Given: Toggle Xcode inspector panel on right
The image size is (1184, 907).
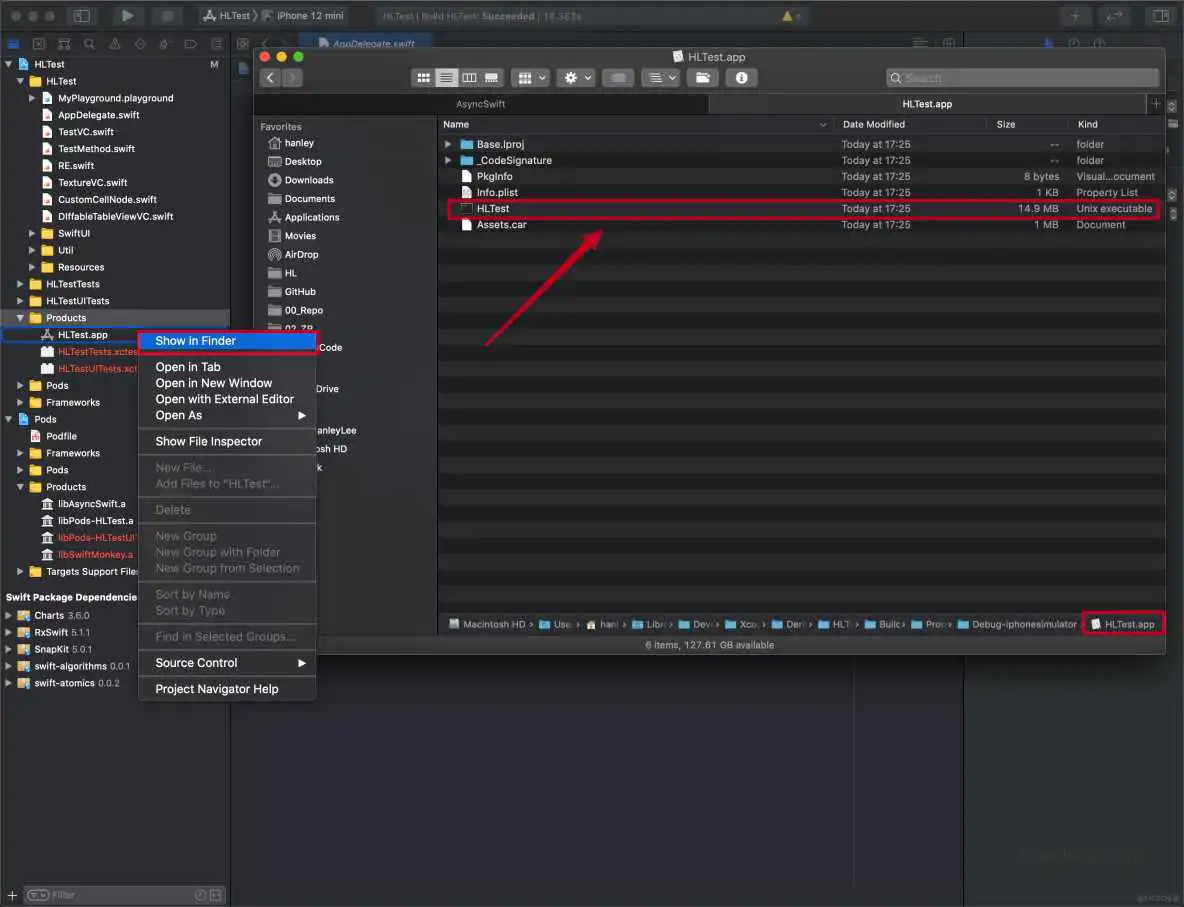Looking at the screenshot, I should pyautogui.click(x=1161, y=15).
